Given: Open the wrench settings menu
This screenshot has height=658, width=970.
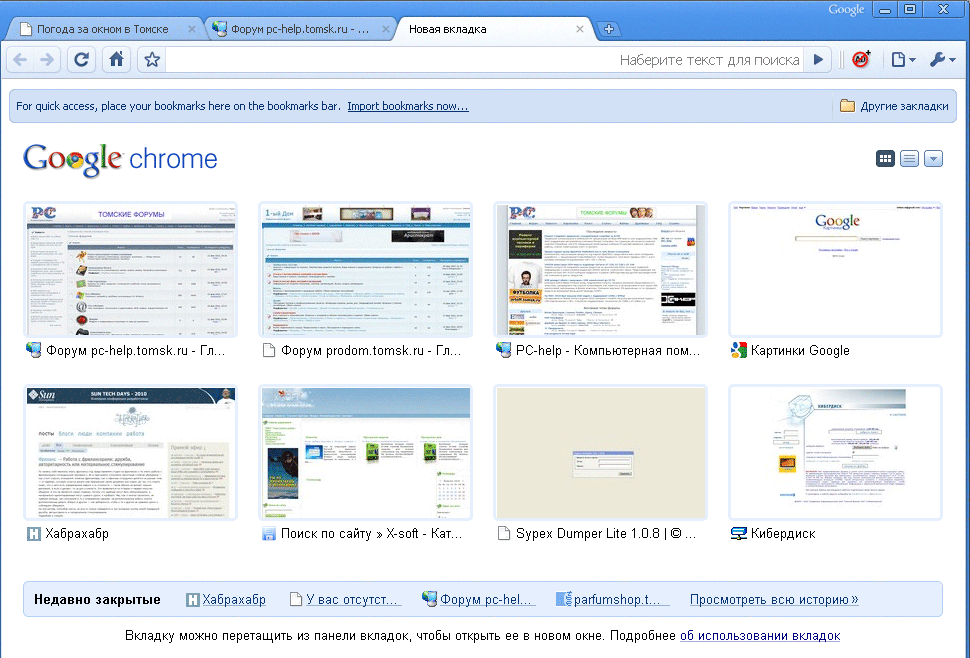Looking at the screenshot, I should click(x=942, y=60).
